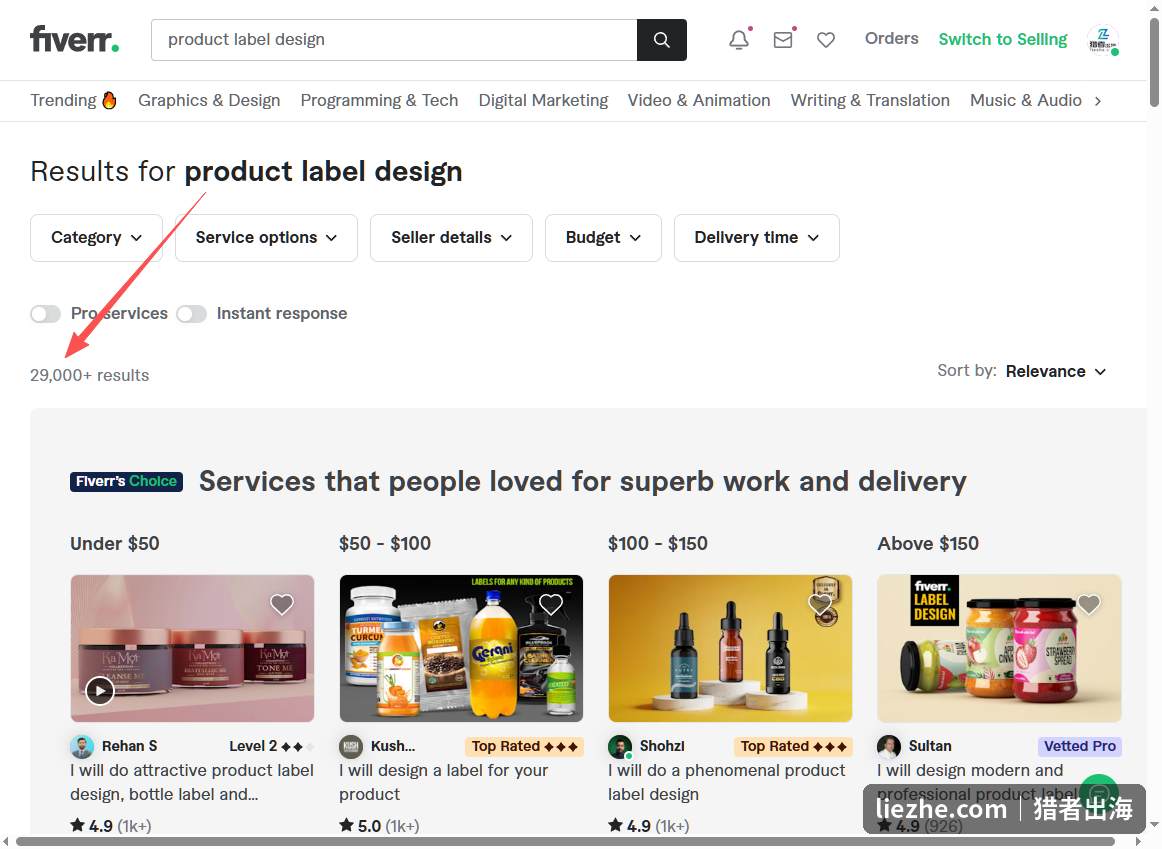This screenshot has height=849, width=1162.
Task: Select the Graphics & Design menu
Action: pos(209,101)
